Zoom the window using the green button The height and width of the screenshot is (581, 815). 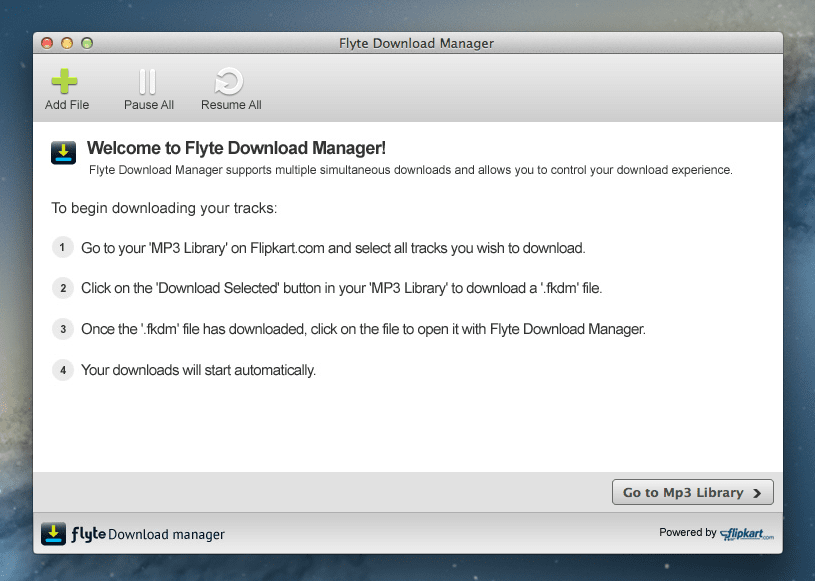pos(87,43)
